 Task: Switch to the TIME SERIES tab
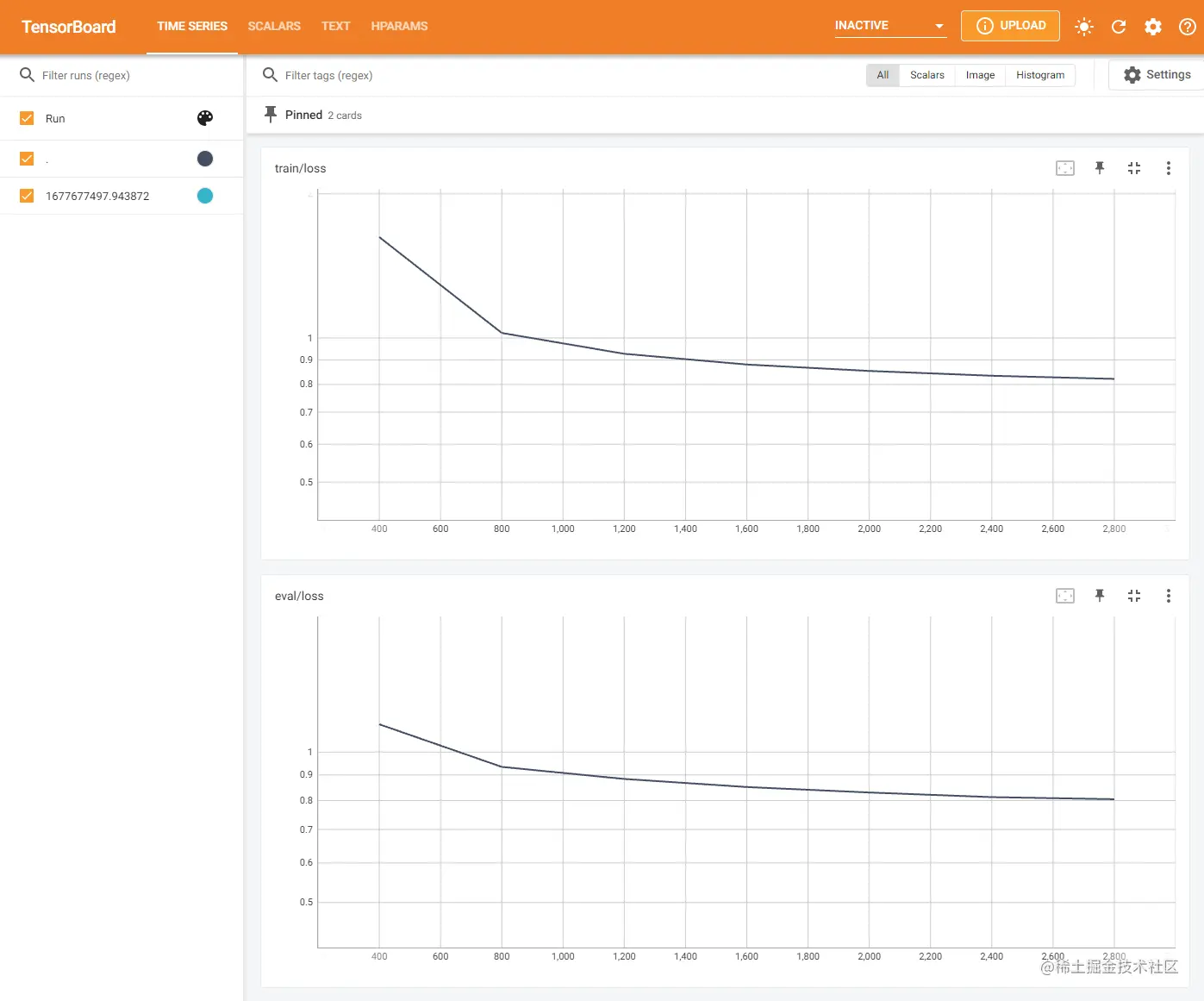point(192,27)
